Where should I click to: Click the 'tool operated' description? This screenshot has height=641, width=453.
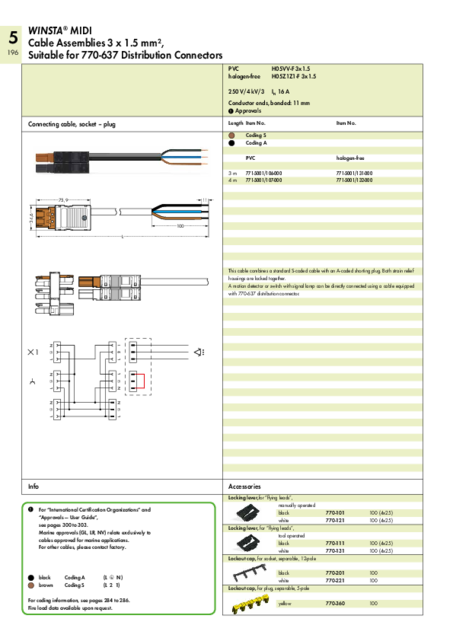click(292, 536)
